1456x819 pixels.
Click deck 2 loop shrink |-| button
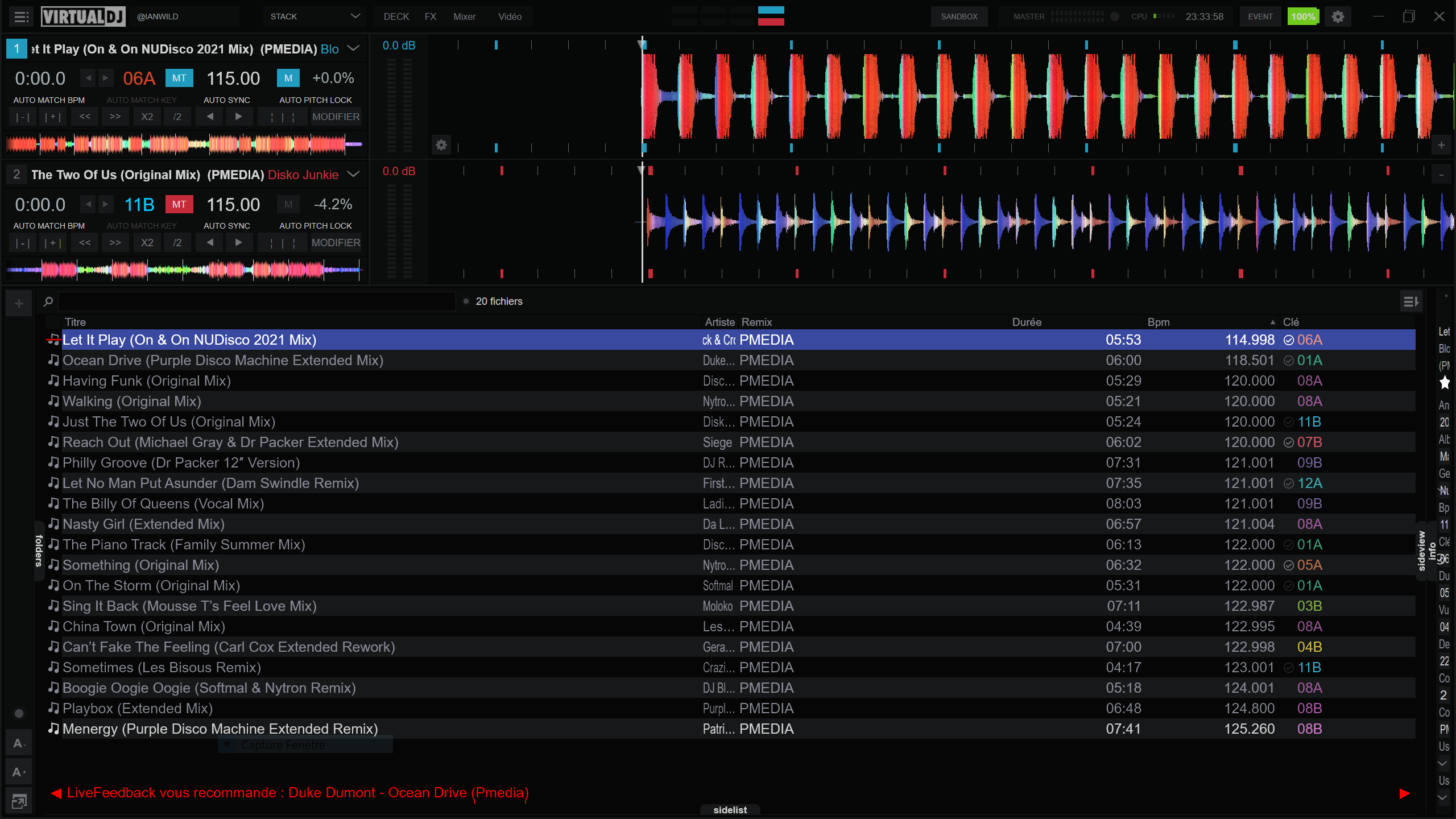(x=22, y=243)
